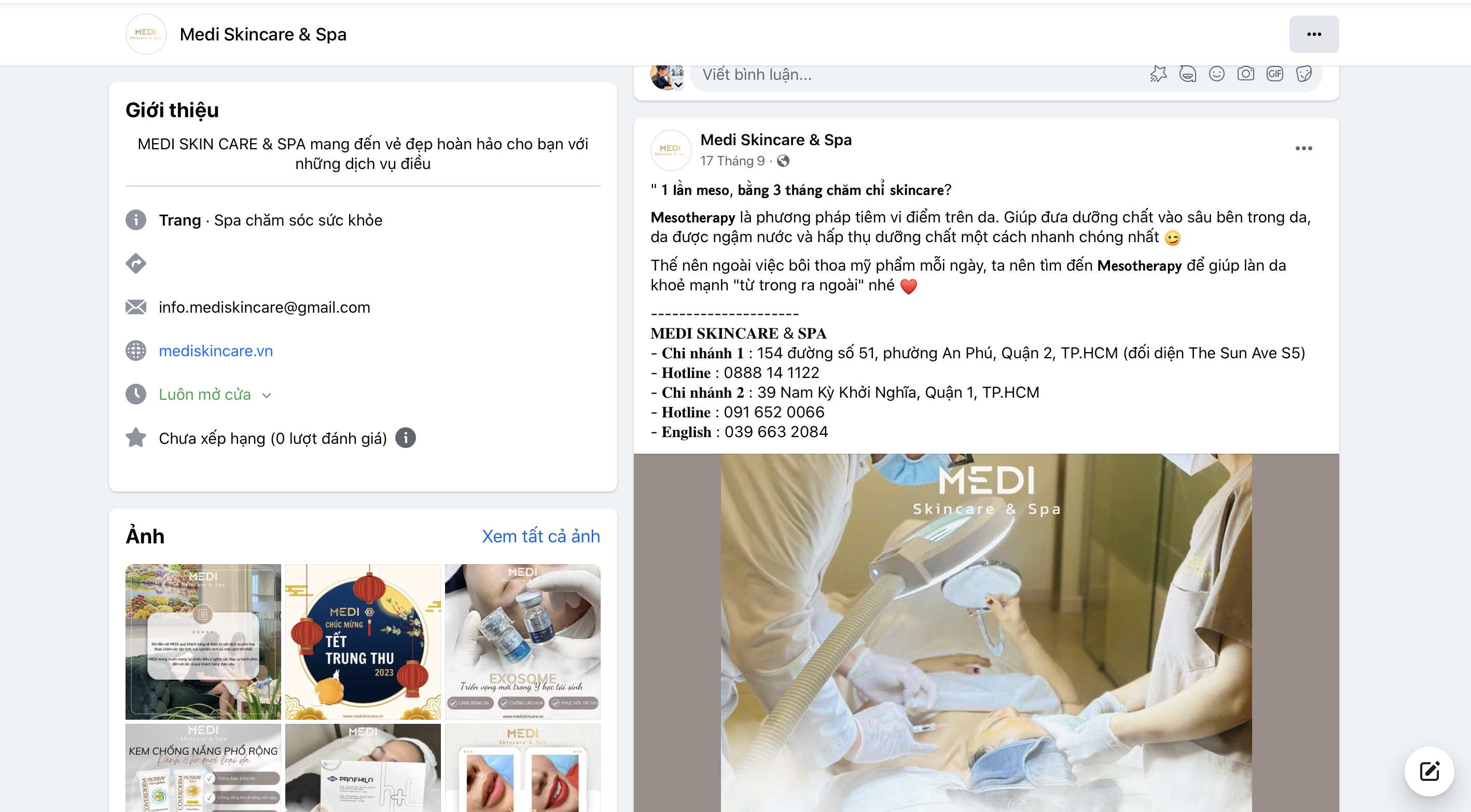Open the post's three-dot options menu

click(1303, 148)
